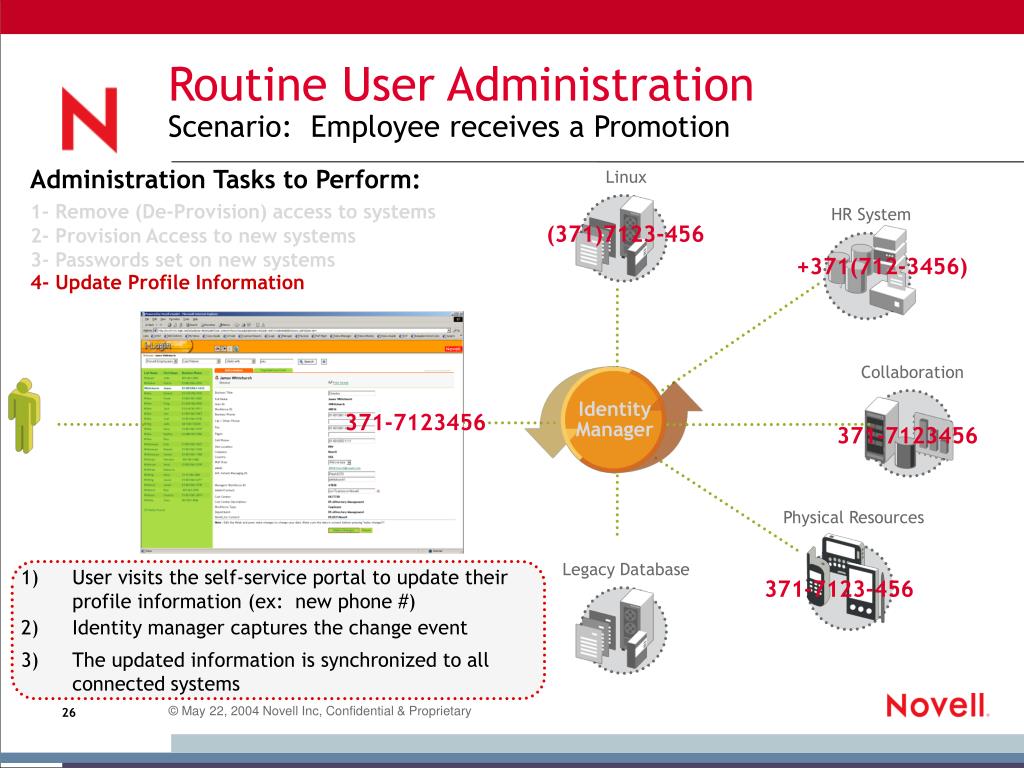Viewport: 1024px width, 768px height.
Task: Click the 'Physical Resources' label
Action: 854,517
